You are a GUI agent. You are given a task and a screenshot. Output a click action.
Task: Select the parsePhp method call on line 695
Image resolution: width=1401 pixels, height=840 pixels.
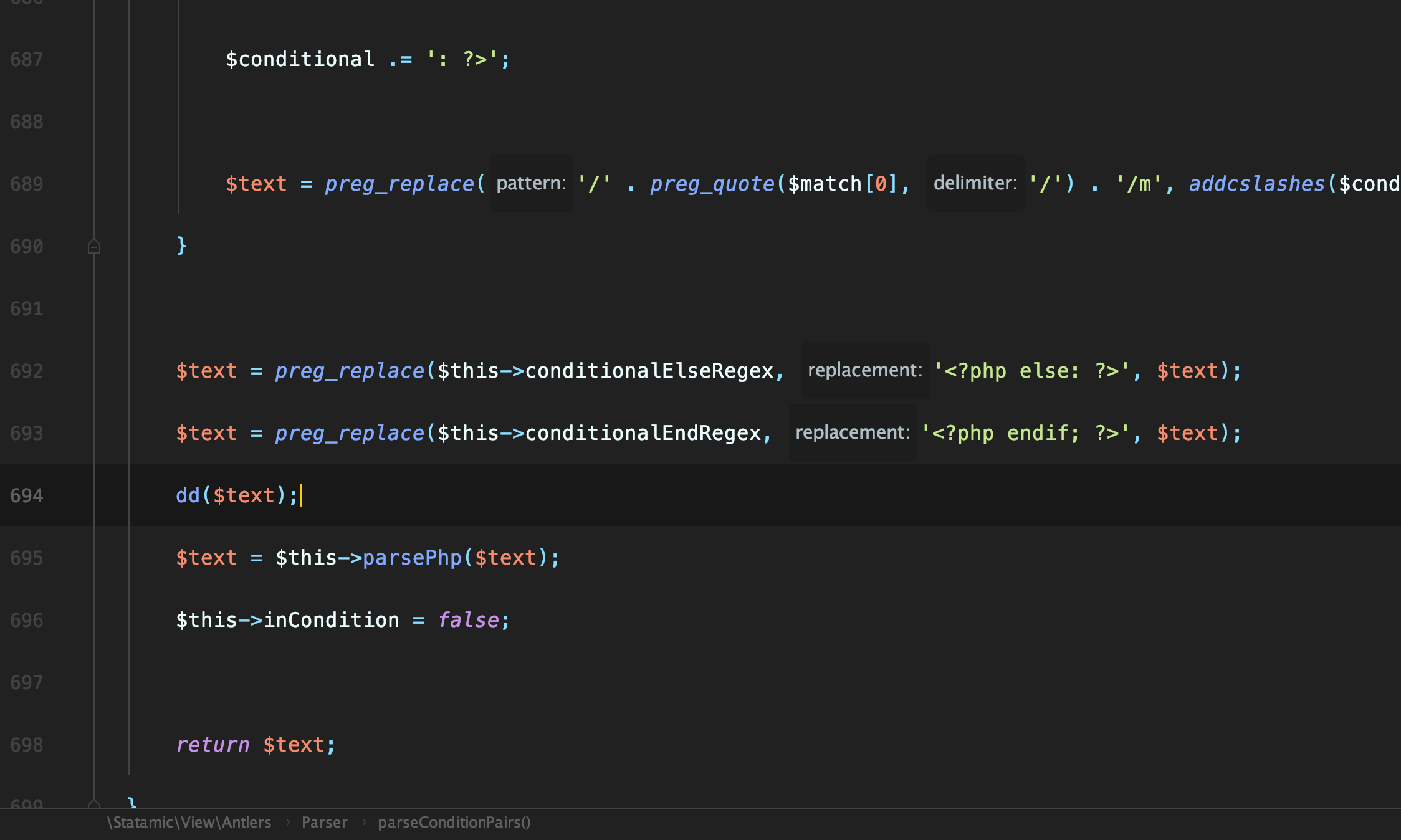tap(413, 557)
